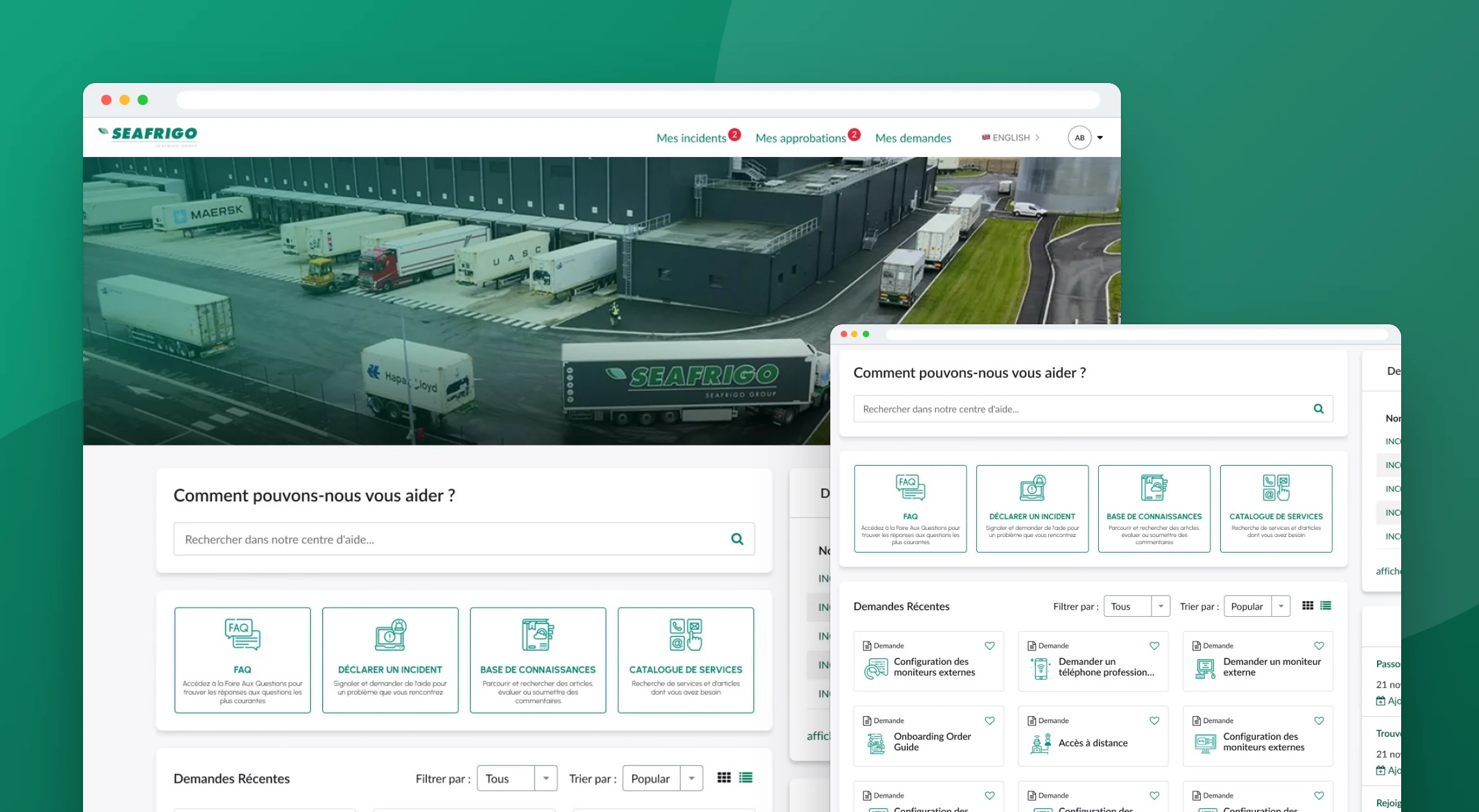Viewport: 1479px width, 812px height.
Task: Click the Accès à distance request icon
Action: 1040,743
